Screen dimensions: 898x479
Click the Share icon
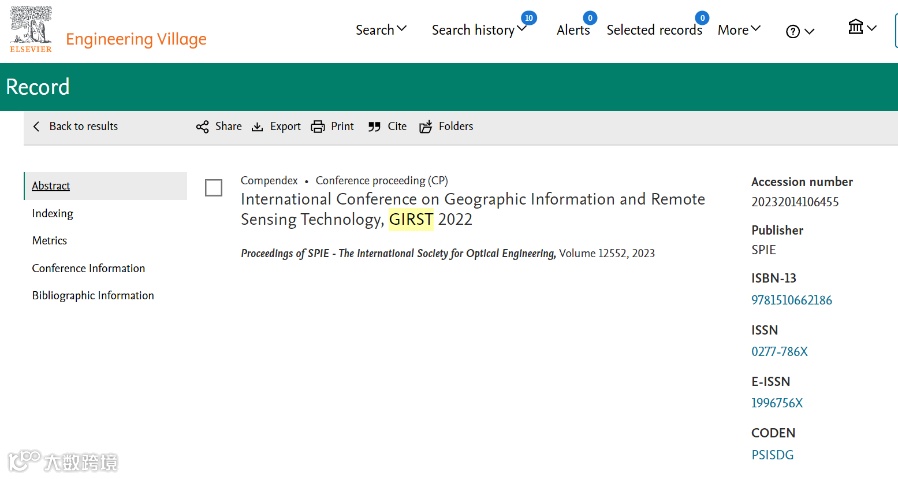(202, 127)
